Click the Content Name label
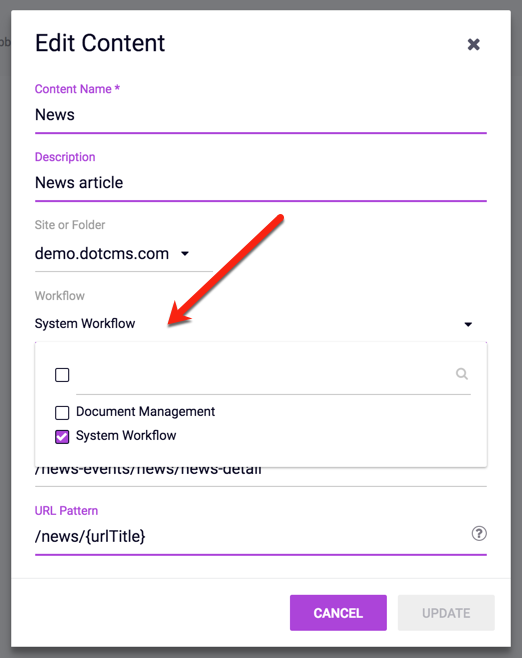The height and width of the screenshot is (658, 522). tap(77, 89)
